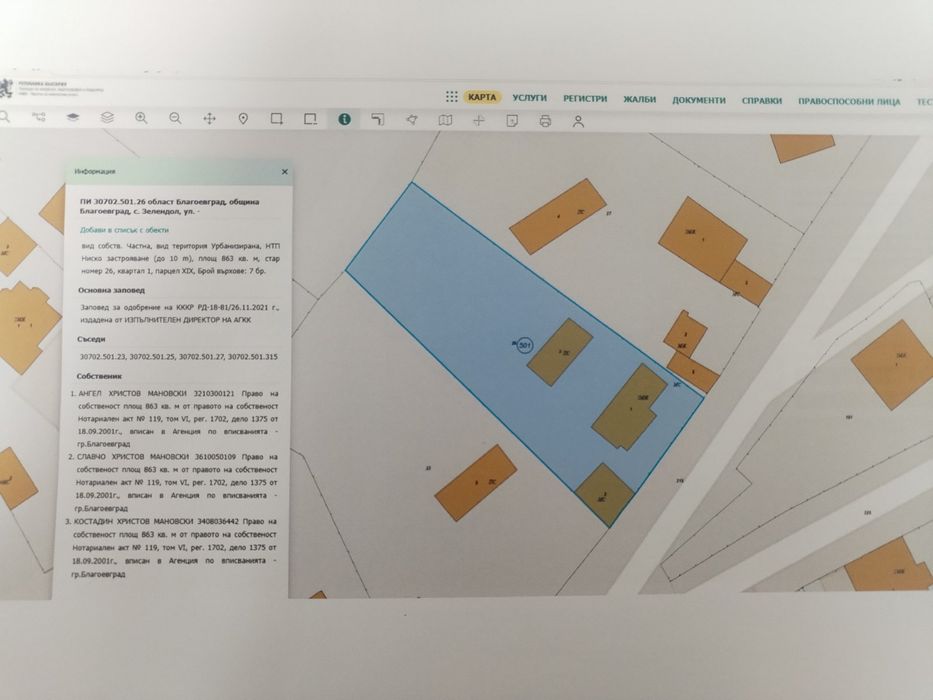Open the apps grid menu icon
The width and height of the screenshot is (933, 700).
coord(452,96)
